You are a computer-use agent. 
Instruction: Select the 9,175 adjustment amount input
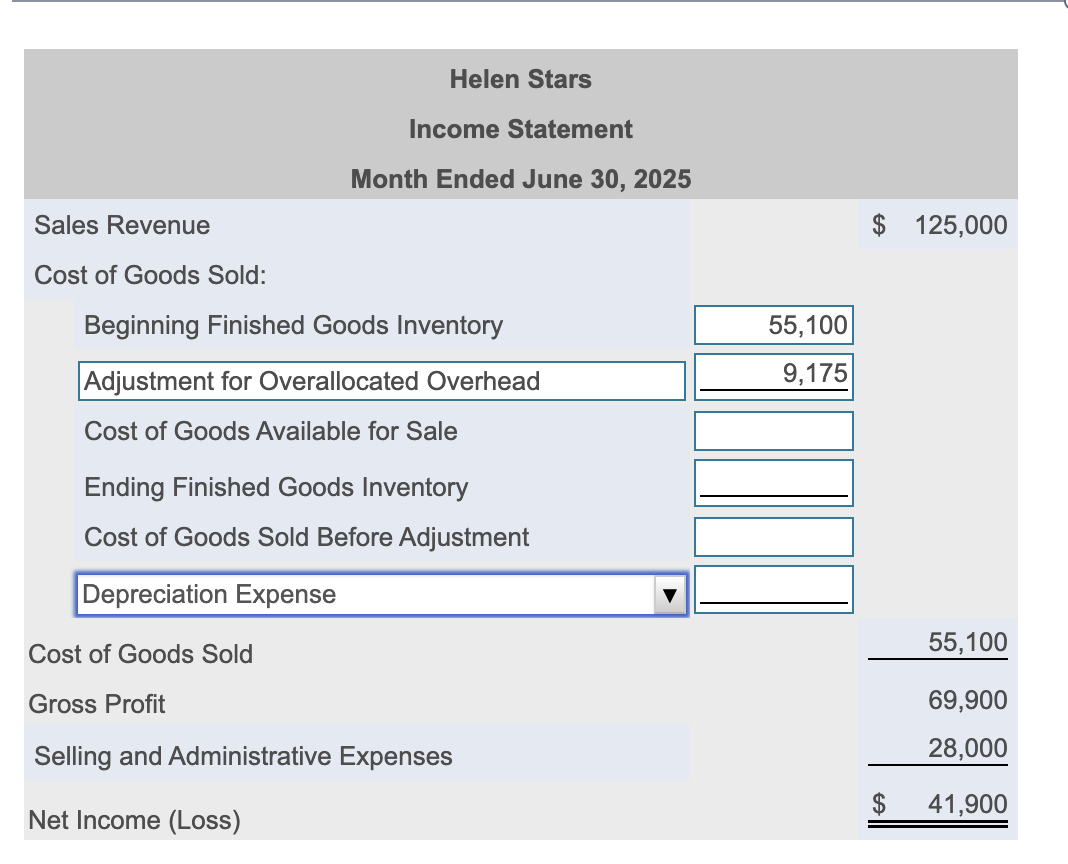click(x=773, y=376)
